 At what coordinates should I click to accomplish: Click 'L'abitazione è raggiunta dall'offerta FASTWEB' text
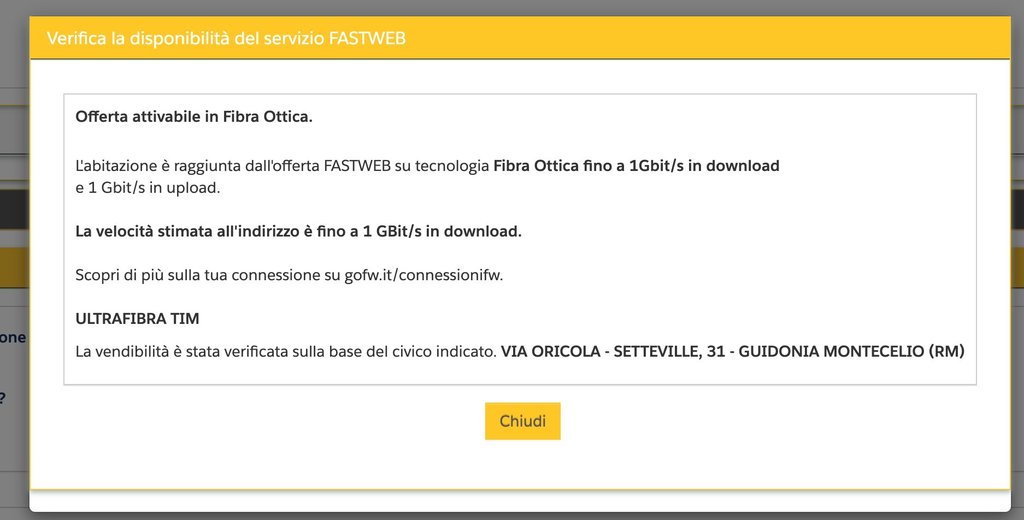[230, 166]
